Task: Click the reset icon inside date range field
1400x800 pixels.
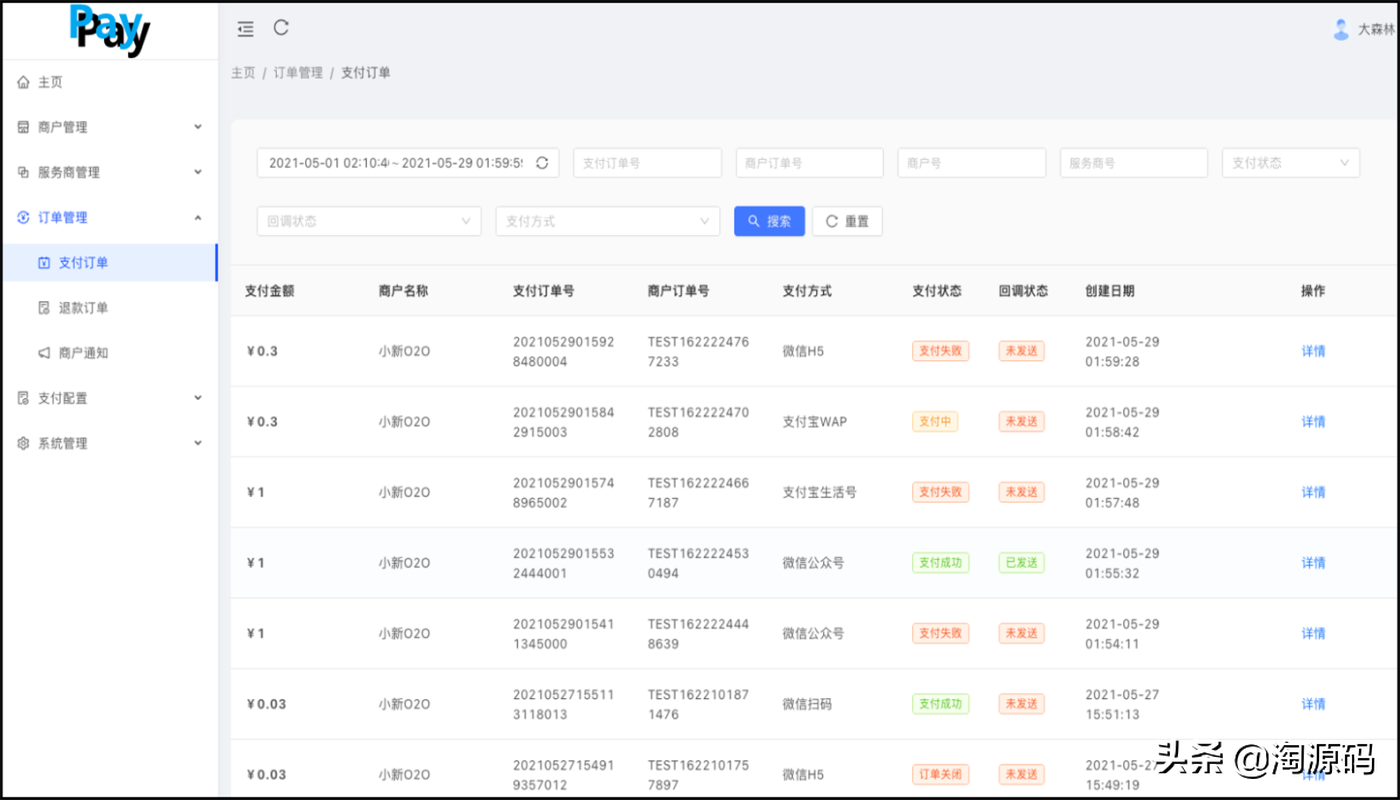Action: 542,163
